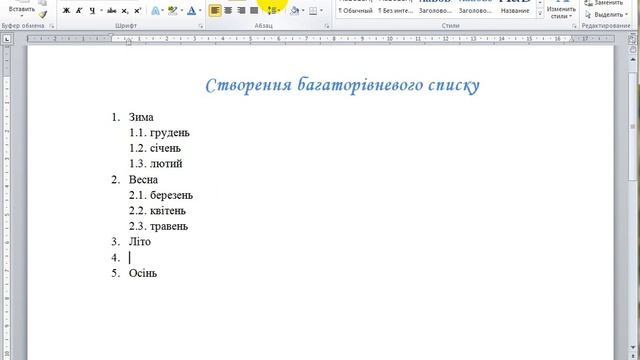The height and width of the screenshot is (360, 640).
Task: Click the sub-item 'січень'
Action: pos(165,148)
